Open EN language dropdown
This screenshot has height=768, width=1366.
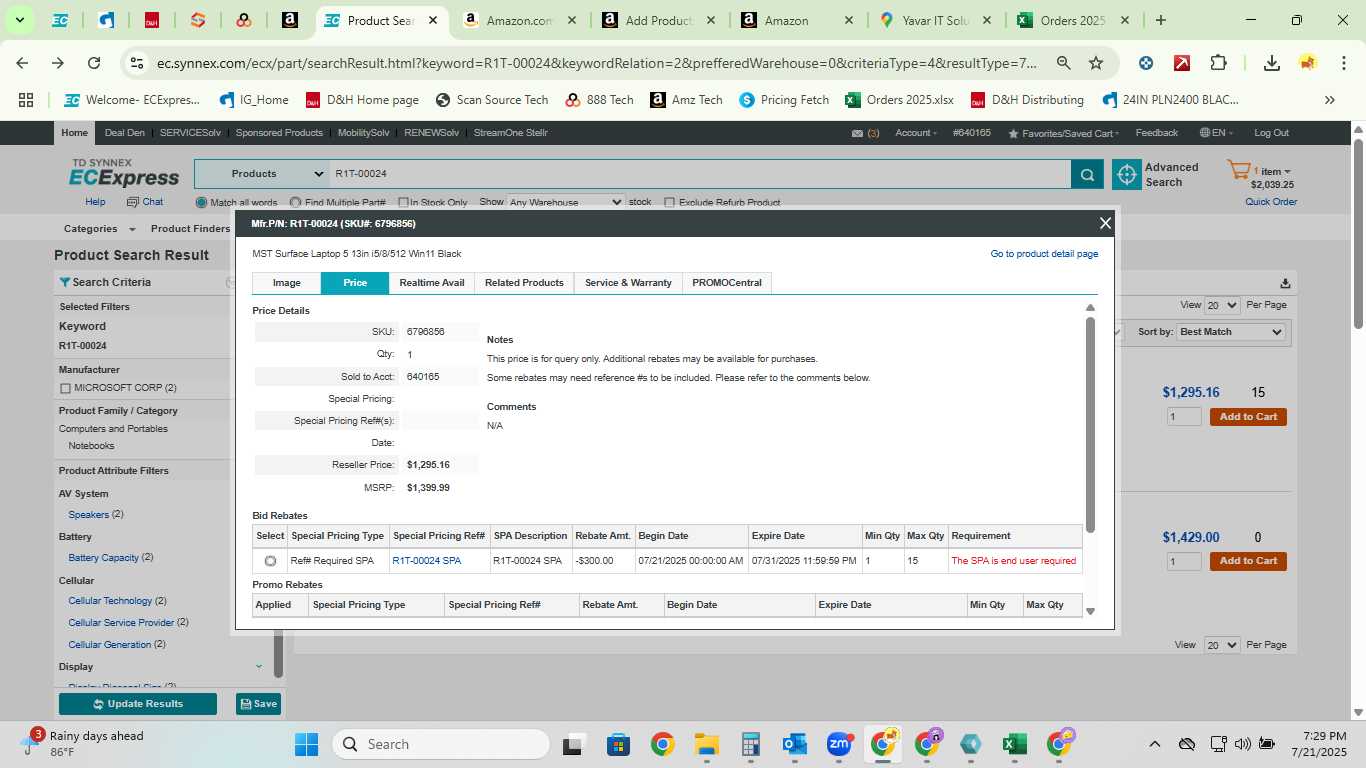click(x=1217, y=133)
